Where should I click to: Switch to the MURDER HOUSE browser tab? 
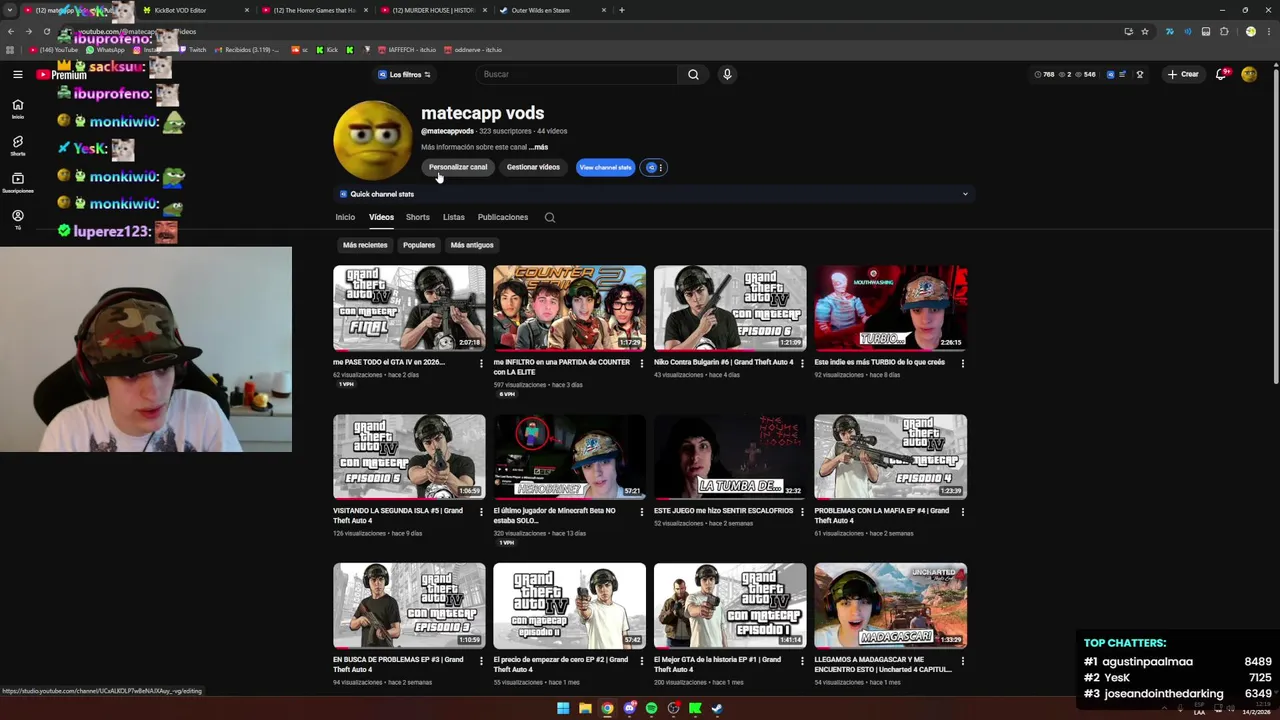click(433, 10)
